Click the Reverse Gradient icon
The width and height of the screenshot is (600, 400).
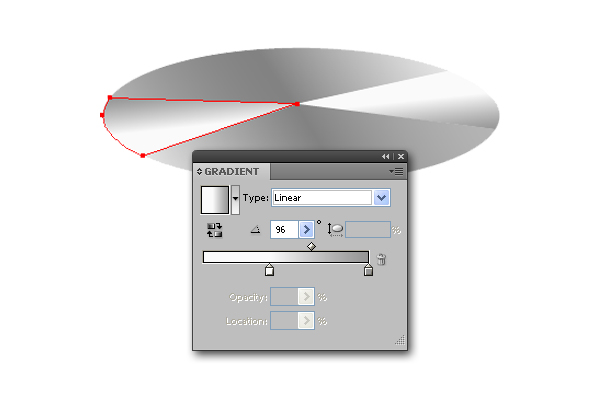(x=214, y=230)
